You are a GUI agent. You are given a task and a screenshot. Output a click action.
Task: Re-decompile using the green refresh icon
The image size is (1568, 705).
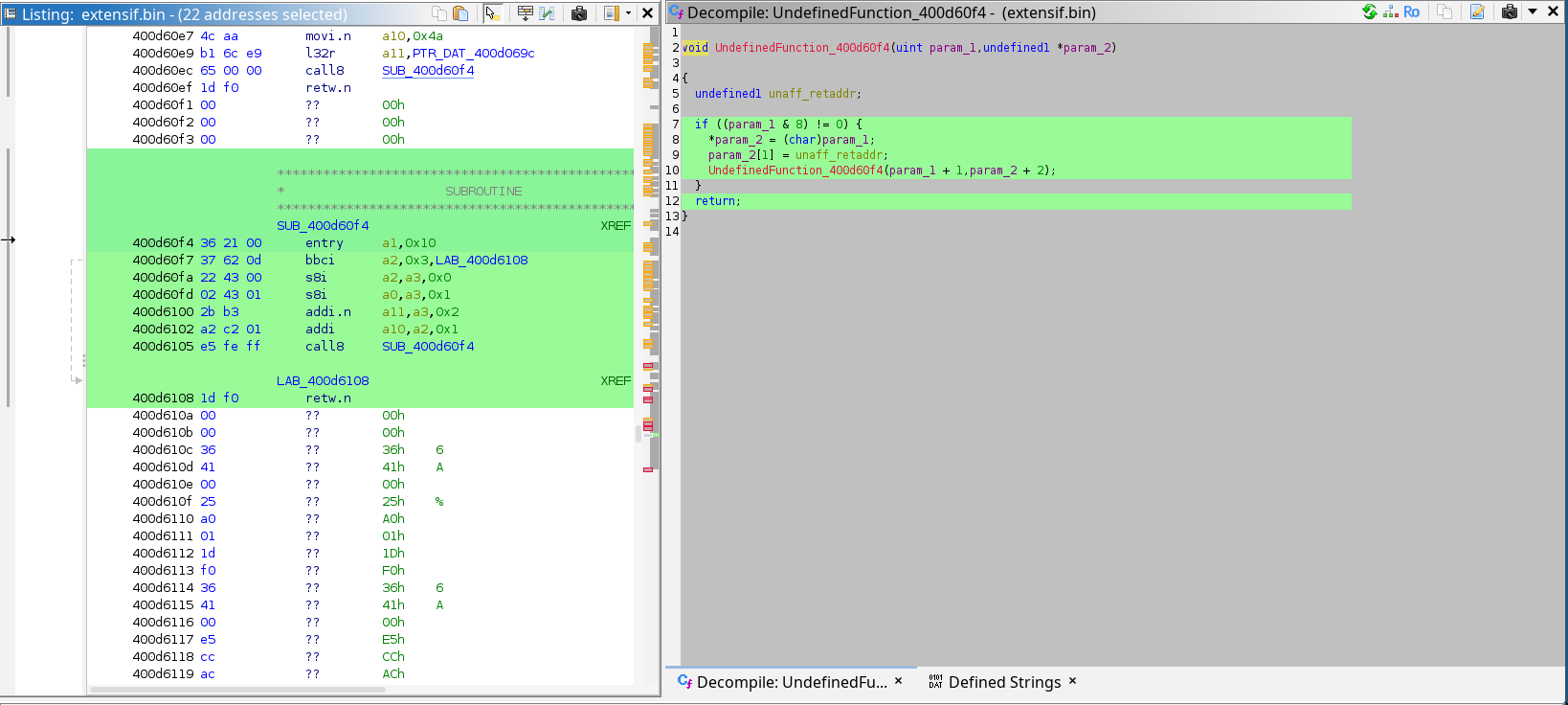(x=1370, y=11)
